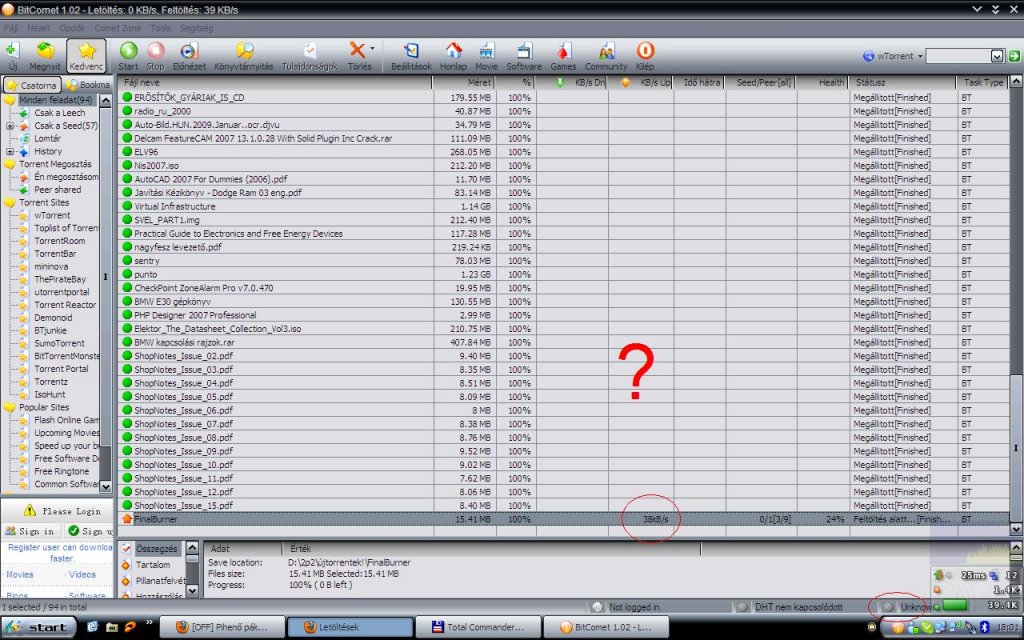1024x640 pixels.
Task: Open the Games toolbar icon
Action: coord(563,50)
